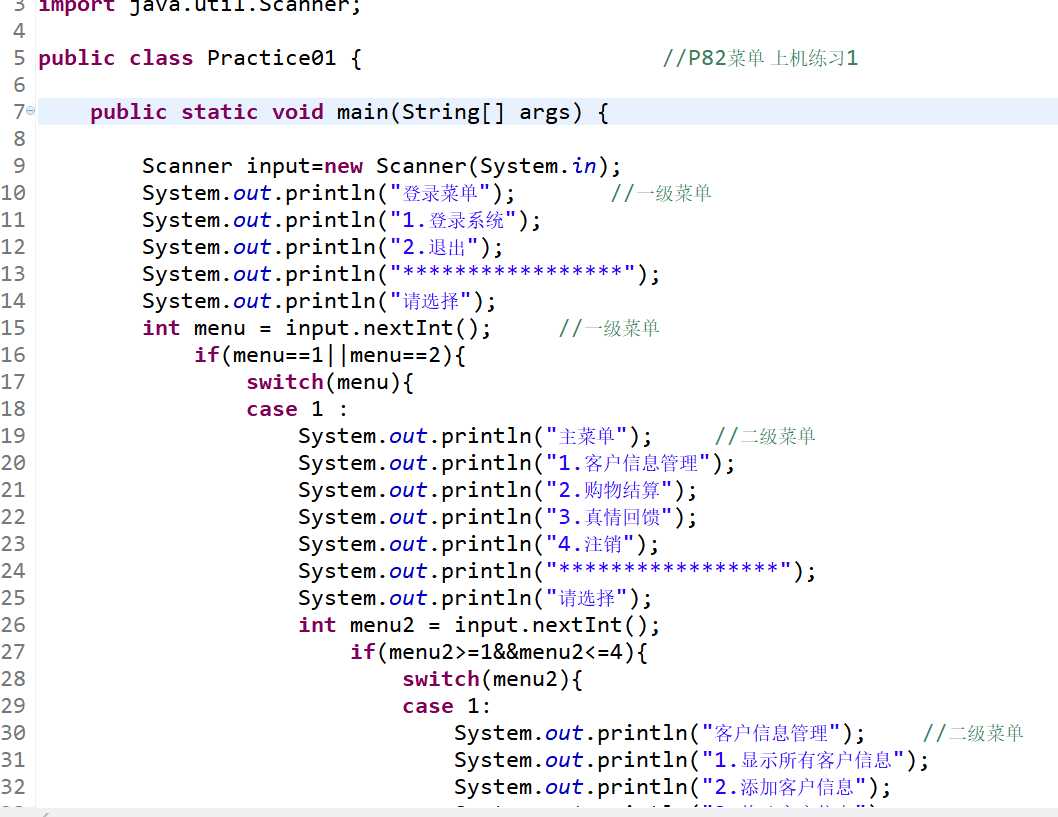Click the //一级菜单 comment on line 10
Screen dimensions: 1058x817
(x=661, y=193)
